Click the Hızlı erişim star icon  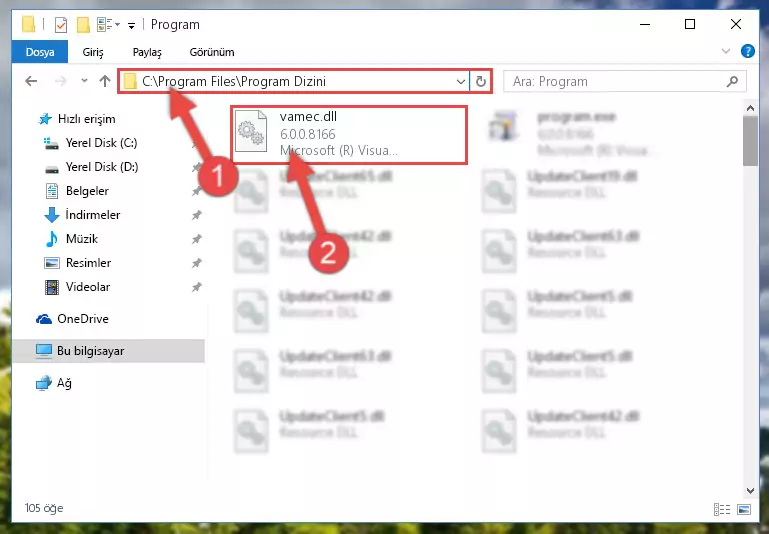45,119
